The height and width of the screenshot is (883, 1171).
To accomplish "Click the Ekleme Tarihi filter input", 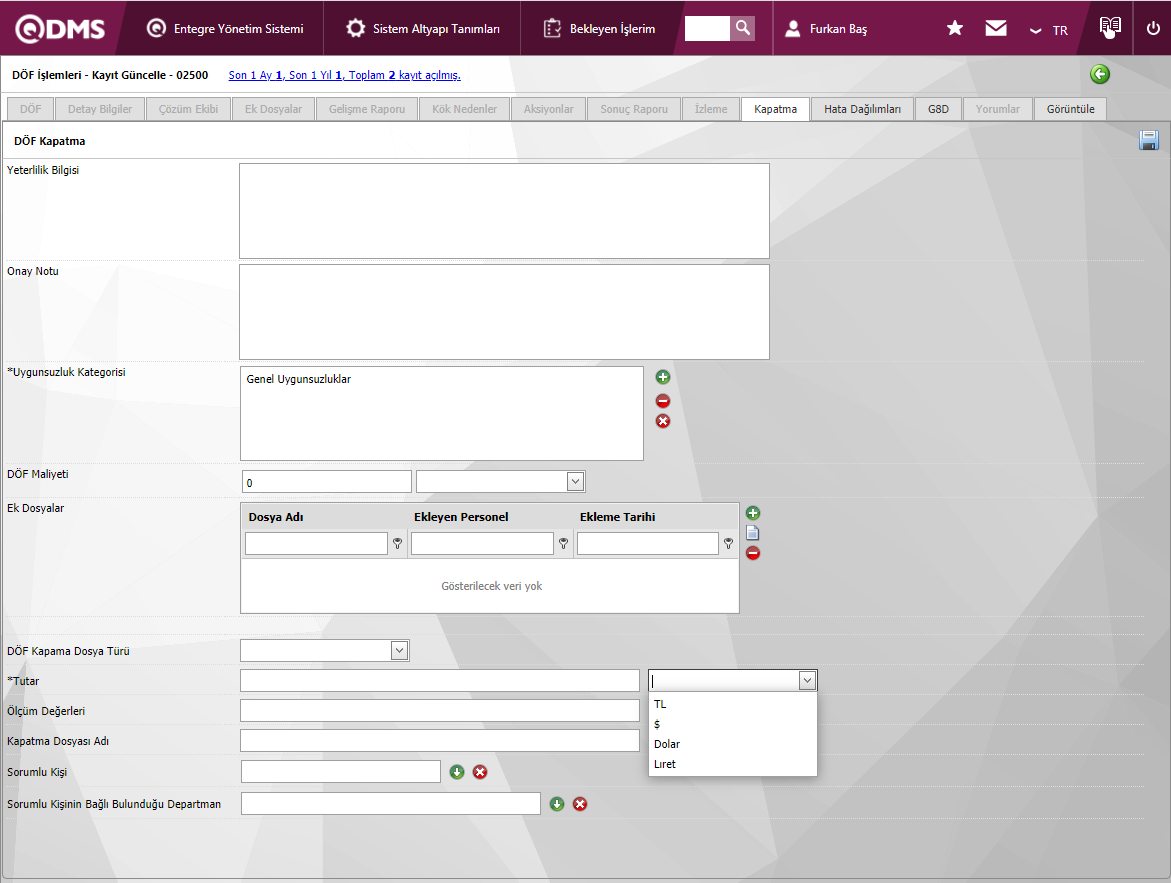I will [647, 544].
